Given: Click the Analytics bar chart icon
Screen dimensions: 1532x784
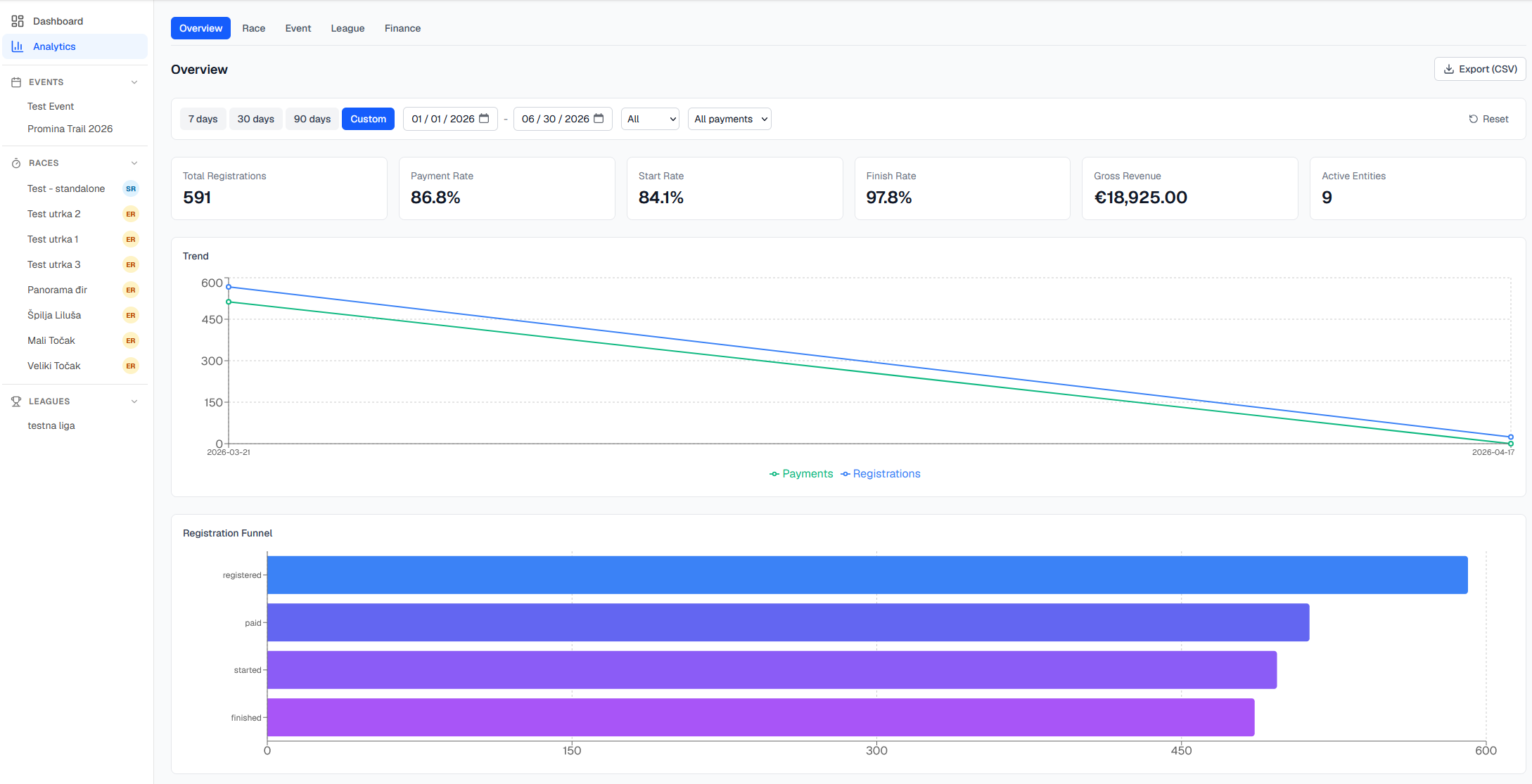Looking at the screenshot, I should coord(18,46).
